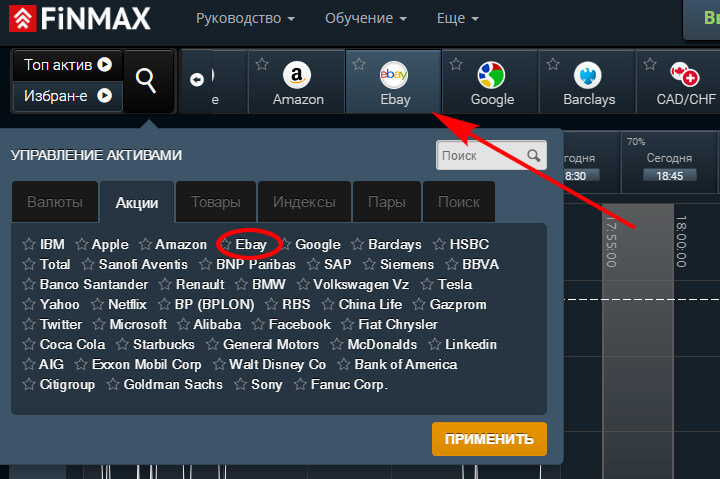Click the FiNMAX logo

80,18
